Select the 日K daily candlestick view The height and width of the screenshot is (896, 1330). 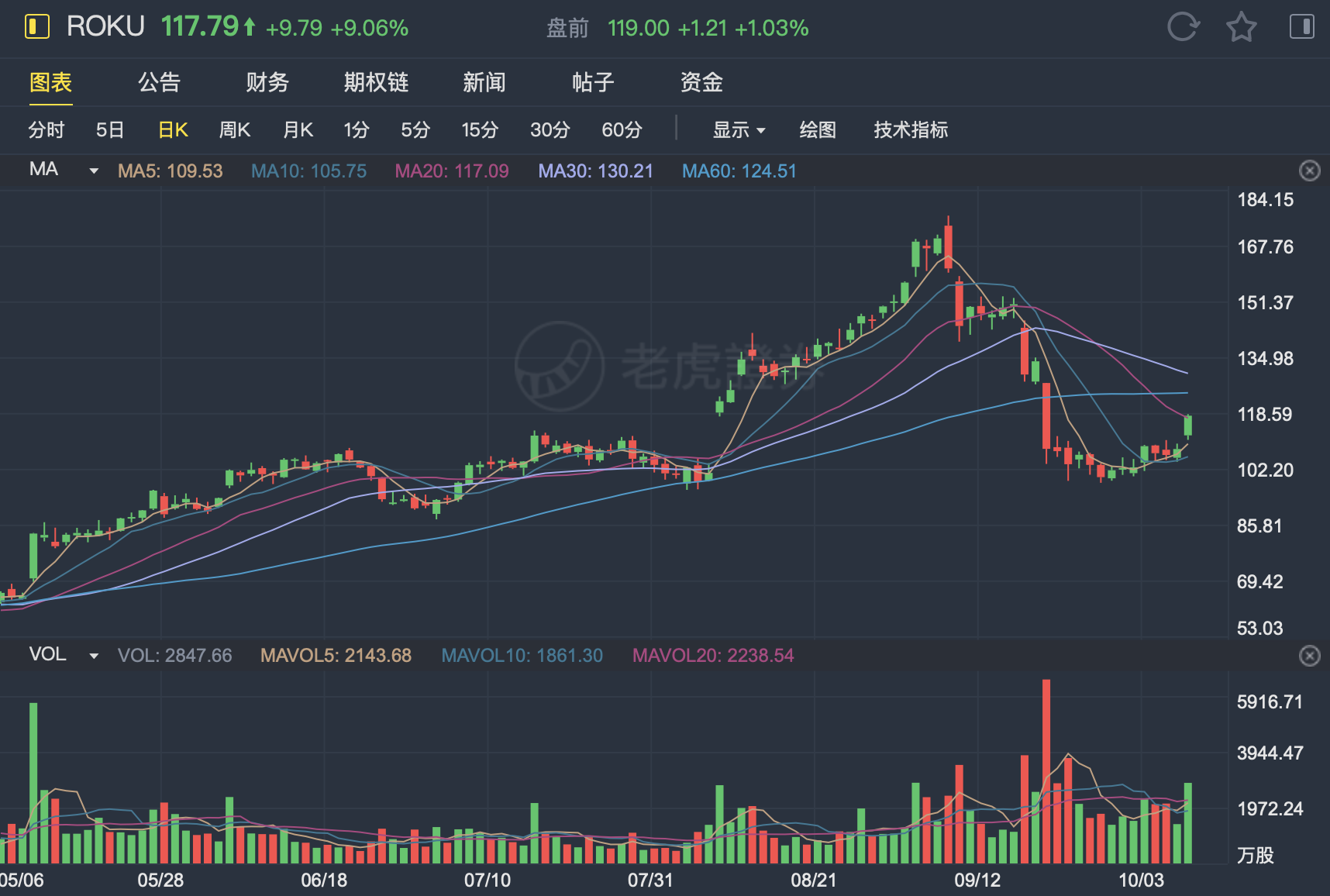tap(174, 130)
